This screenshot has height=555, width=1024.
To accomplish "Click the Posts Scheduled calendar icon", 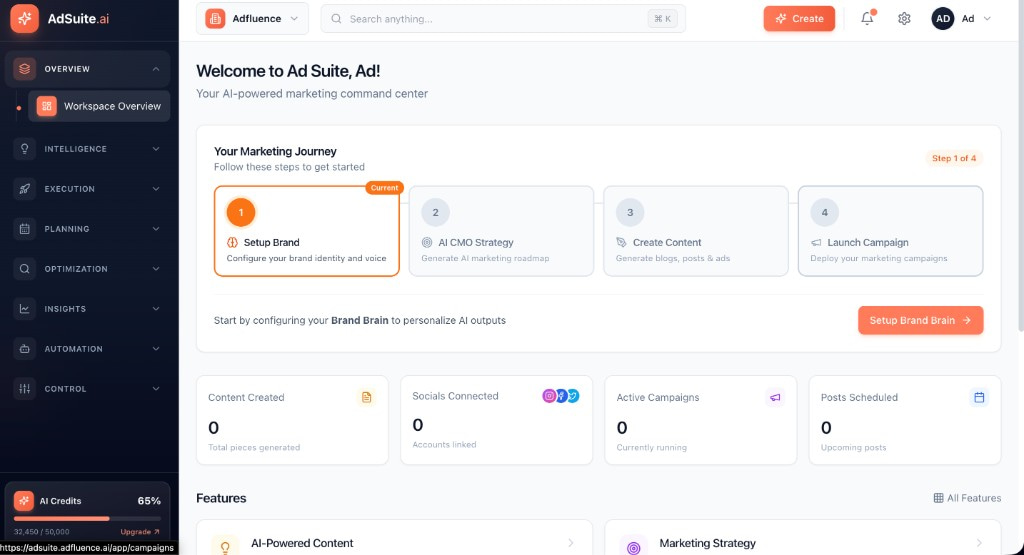I will click(x=979, y=397).
